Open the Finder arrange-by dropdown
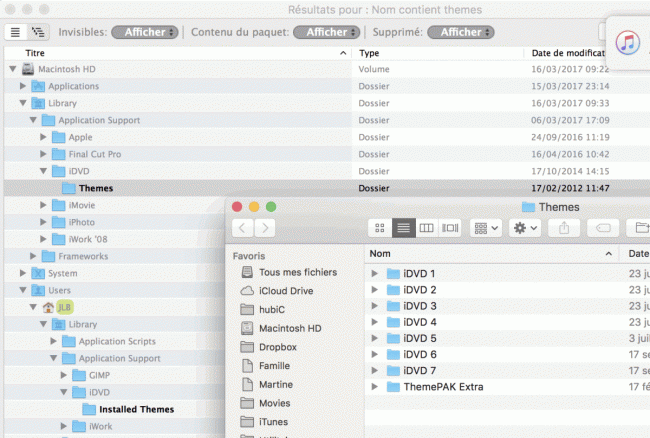This screenshot has width=650, height=438. pos(486,227)
